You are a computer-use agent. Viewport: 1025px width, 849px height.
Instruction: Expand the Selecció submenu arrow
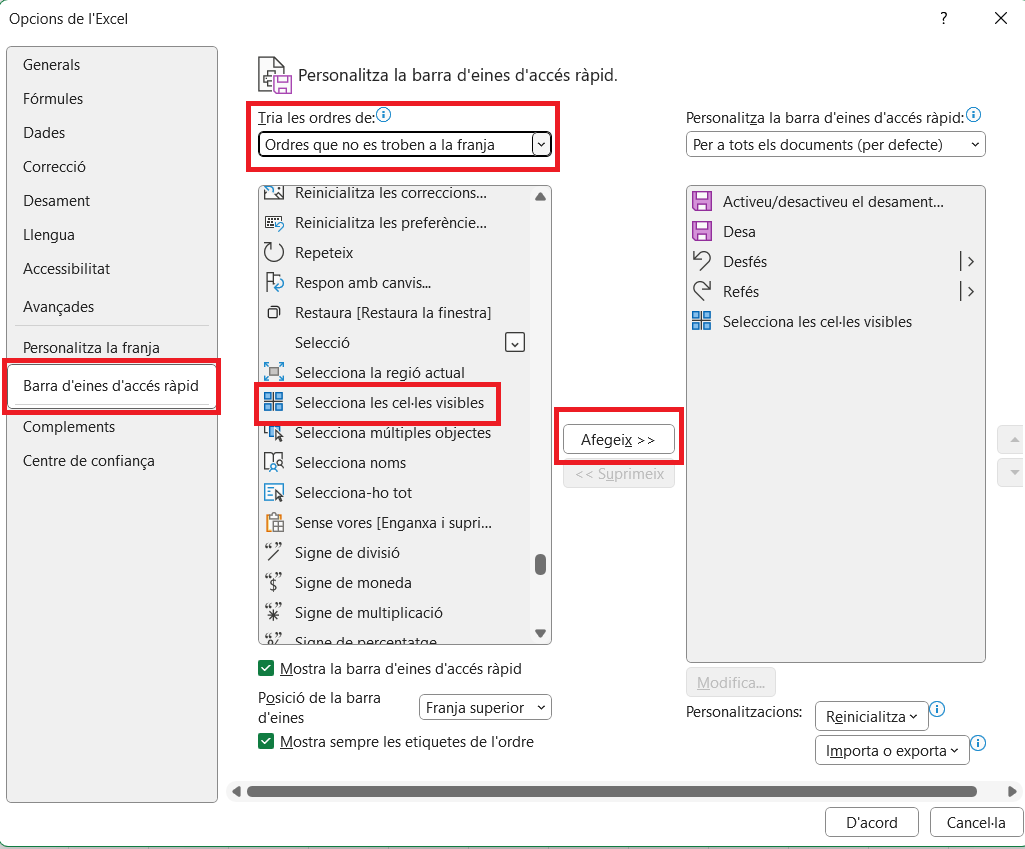[x=515, y=342]
